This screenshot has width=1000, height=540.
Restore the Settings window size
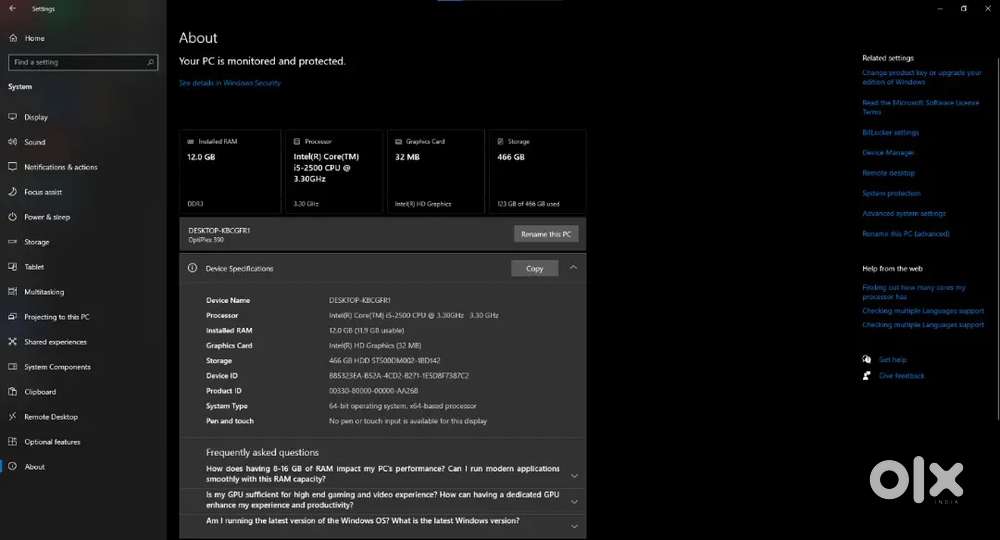[964, 8]
